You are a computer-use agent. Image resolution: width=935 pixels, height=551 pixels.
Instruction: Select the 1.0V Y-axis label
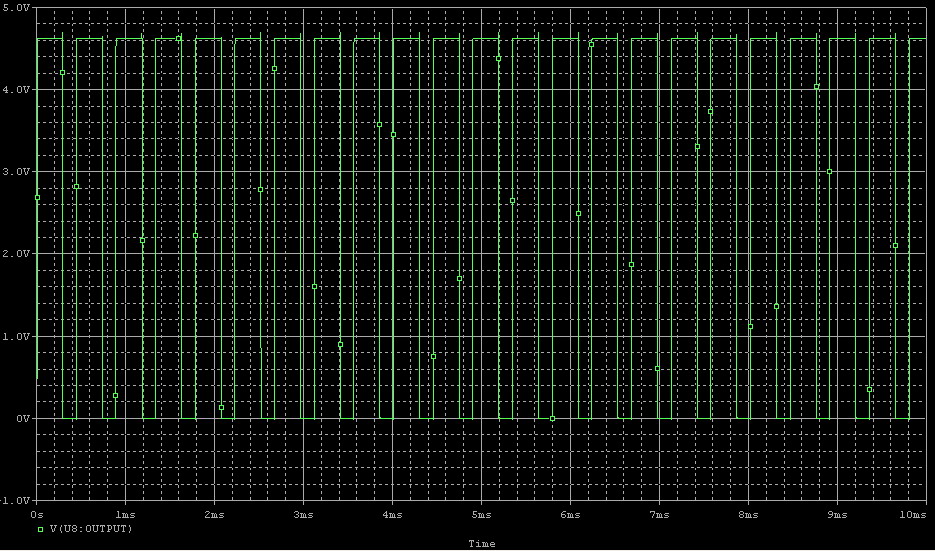[x=16, y=336]
